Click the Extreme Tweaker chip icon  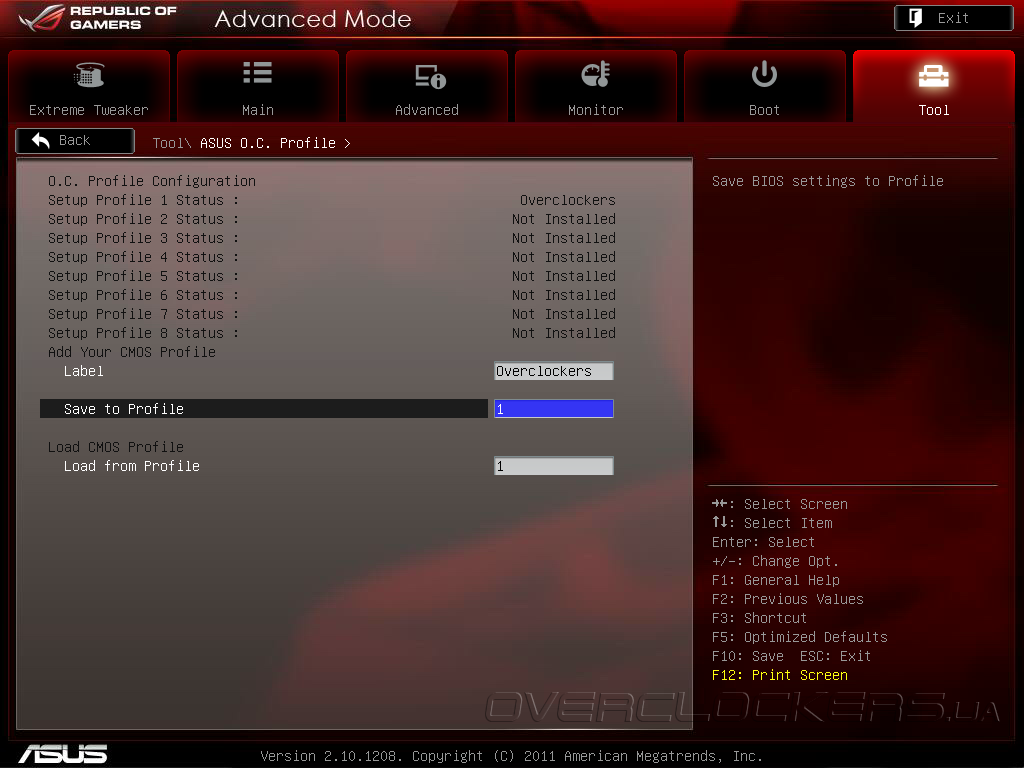click(x=89, y=74)
